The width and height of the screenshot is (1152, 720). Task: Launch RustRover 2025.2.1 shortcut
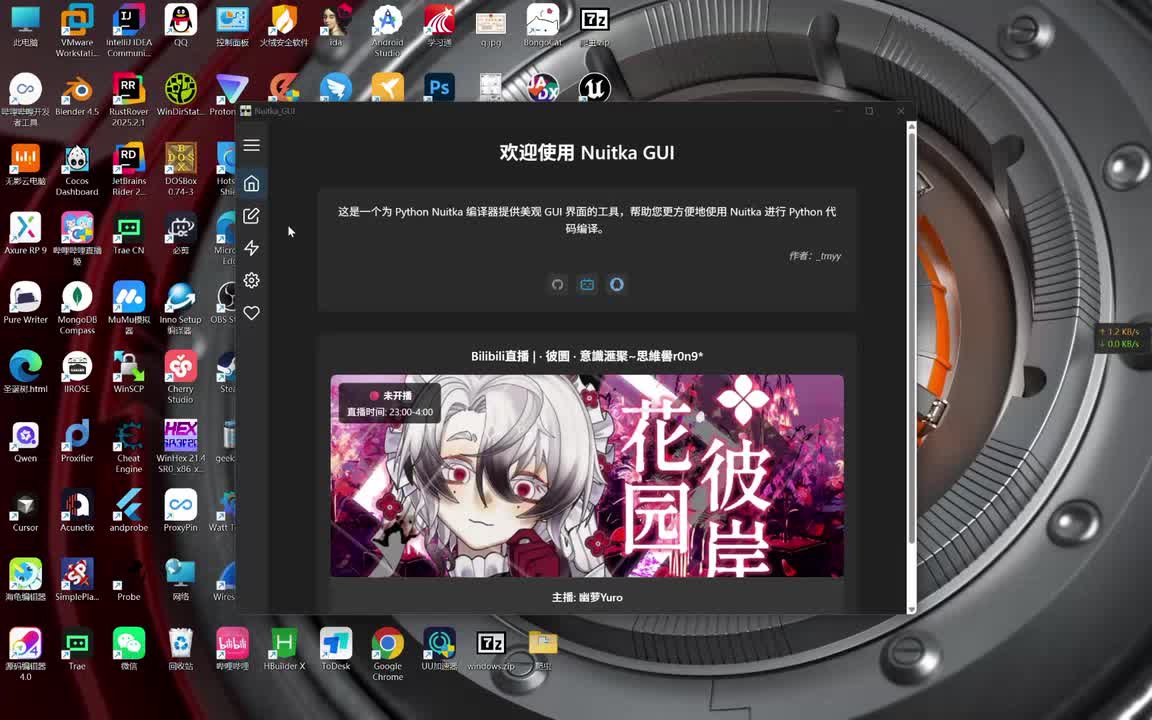(129, 100)
